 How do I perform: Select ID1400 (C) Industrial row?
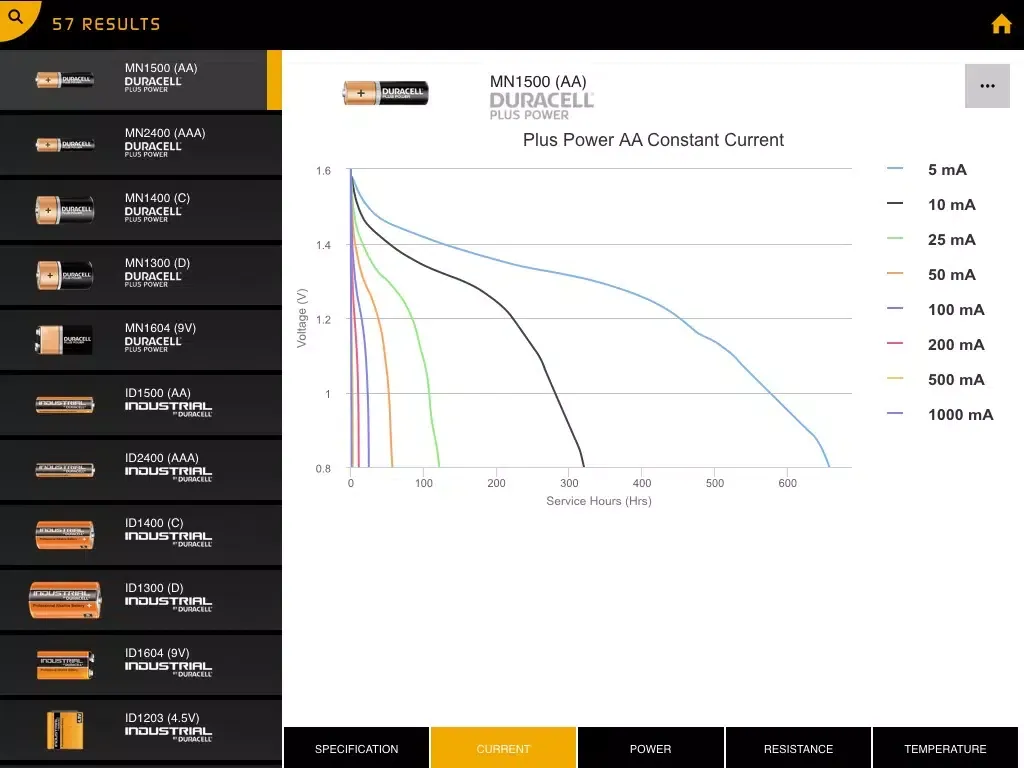click(140, 534)
